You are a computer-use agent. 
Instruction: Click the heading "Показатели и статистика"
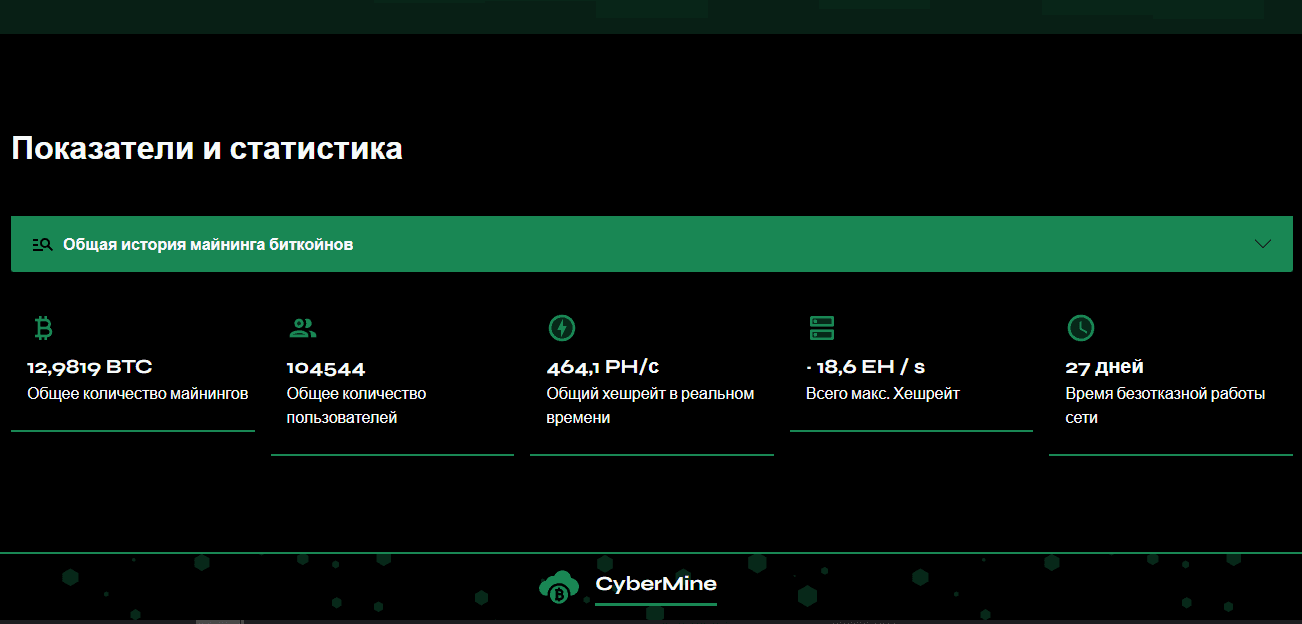[x=205, y=148]
